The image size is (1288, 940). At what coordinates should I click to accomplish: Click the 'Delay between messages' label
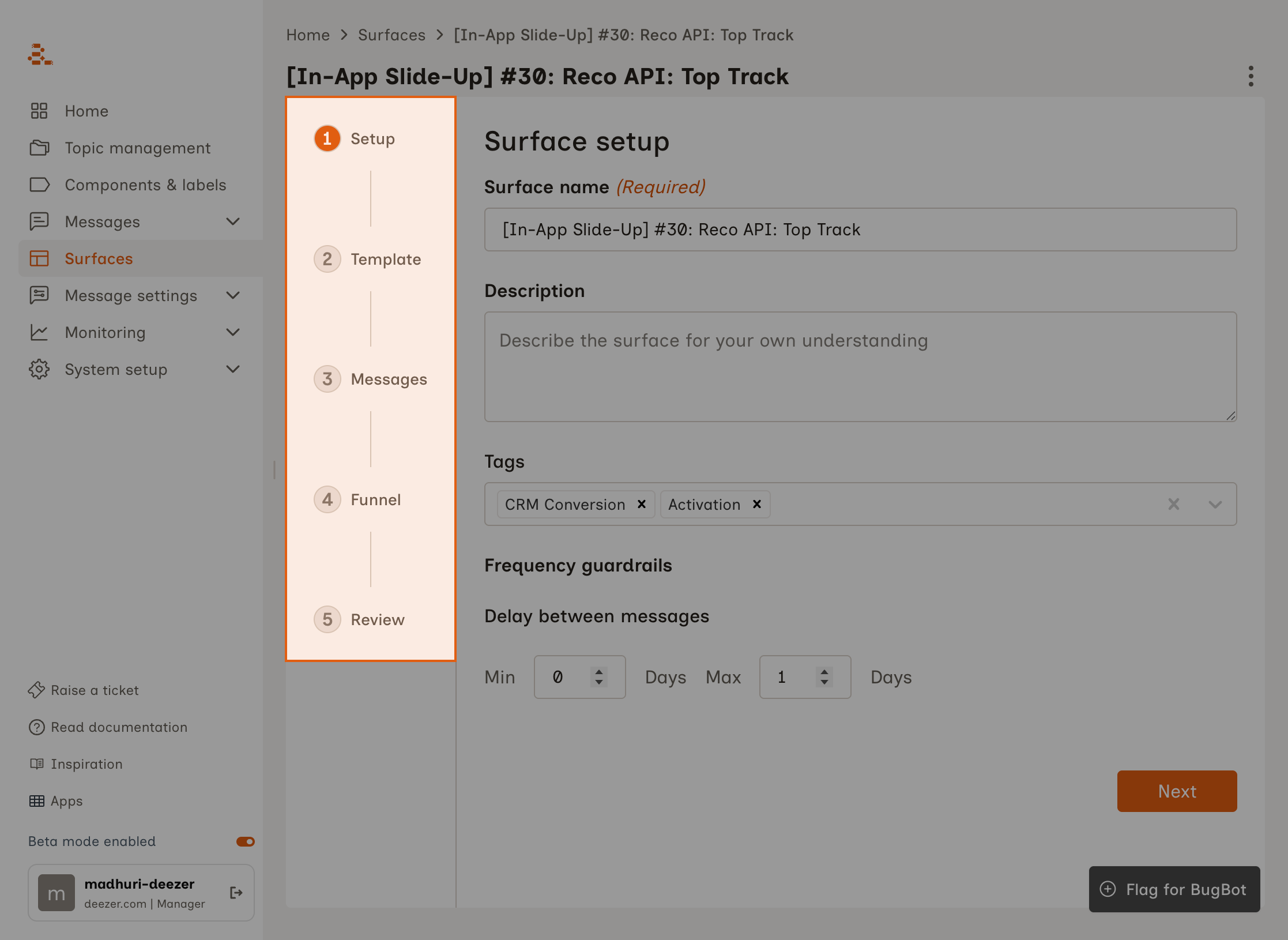tap(597, 616)
